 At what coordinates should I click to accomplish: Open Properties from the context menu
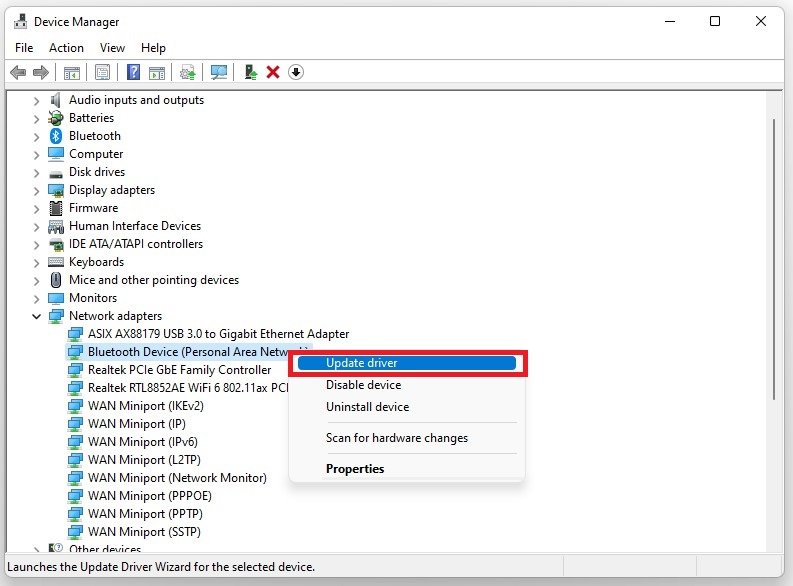point(355,469)
